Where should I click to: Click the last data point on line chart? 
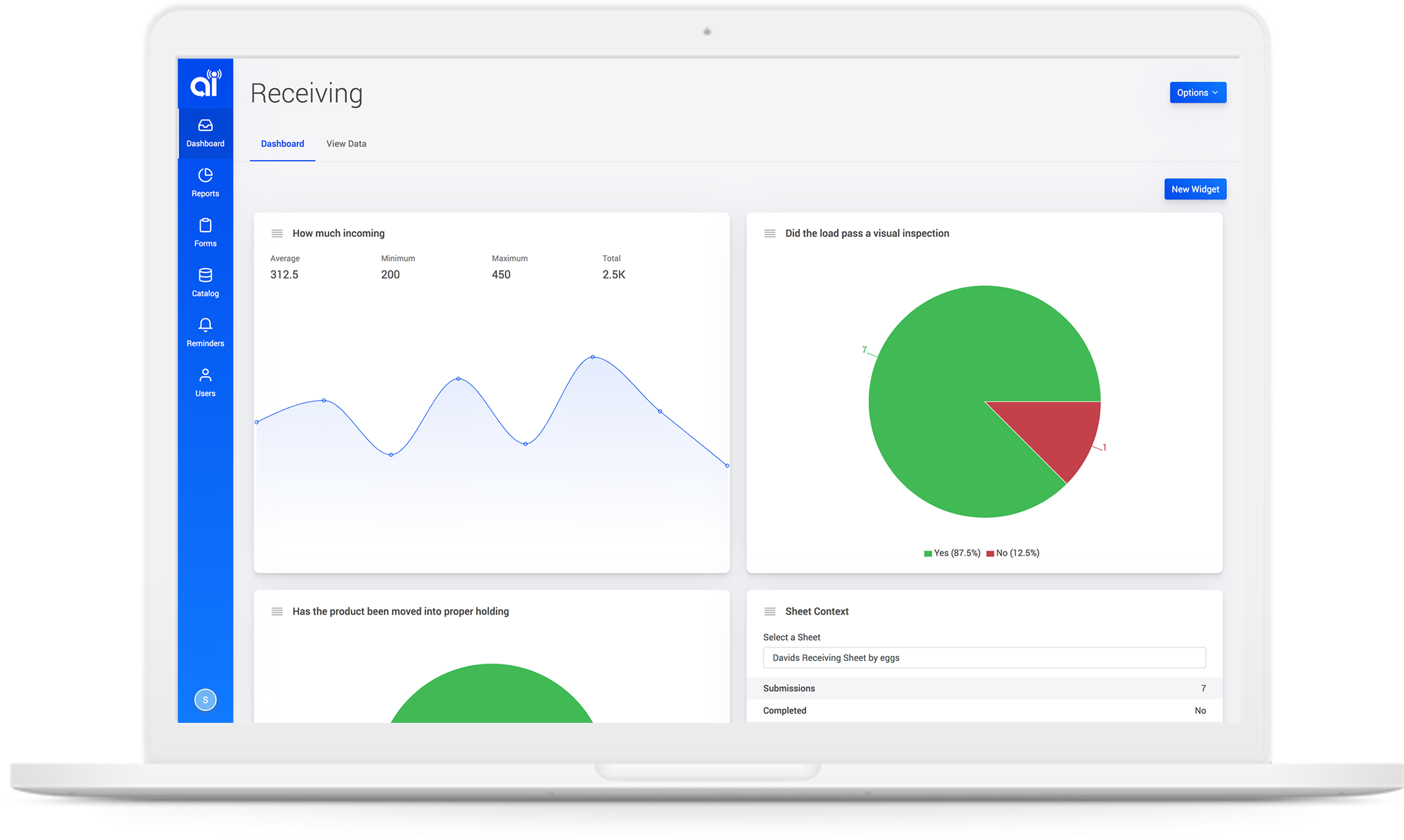coord(727,466)
